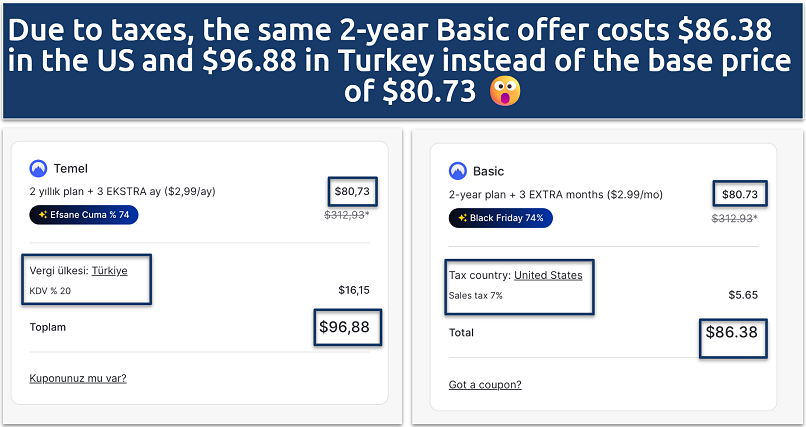The height and width of the screenshot is (427, 806).
Task: Open the Türkiye tax country link
Action: coord(109,270)
